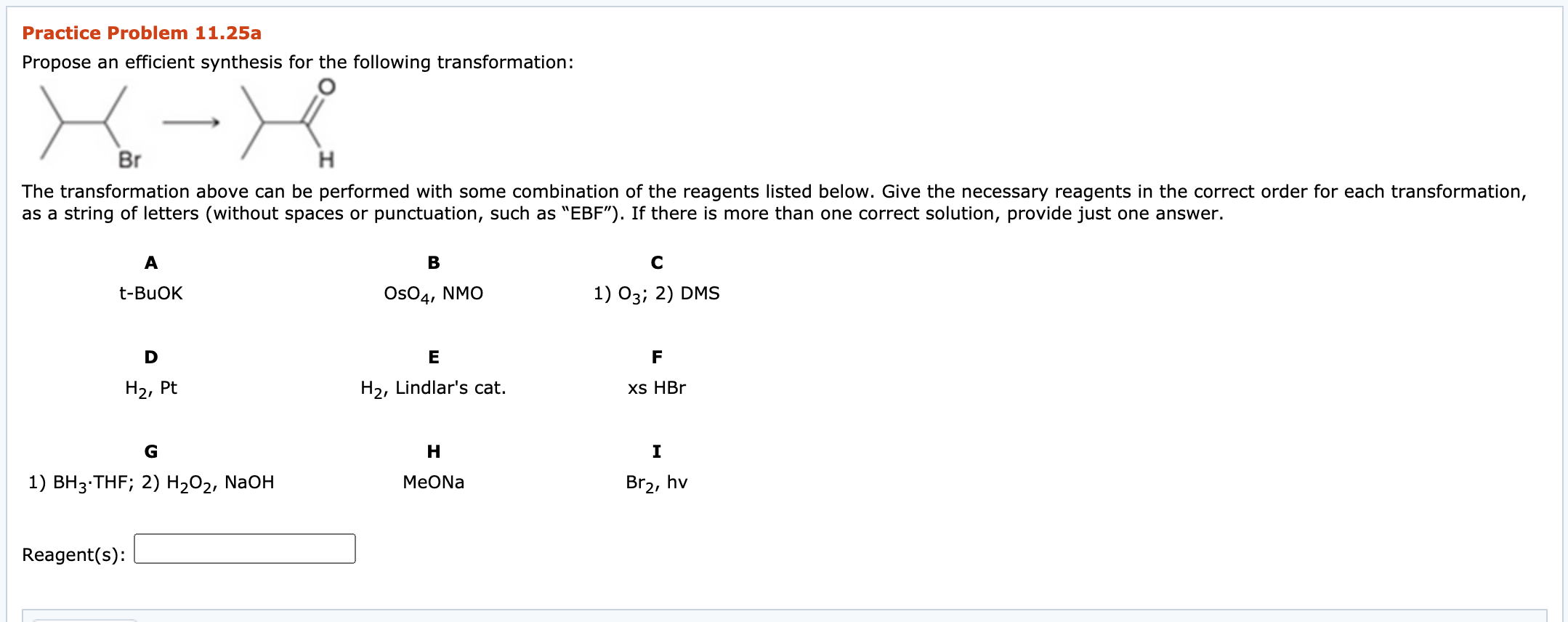Viewport: 1568px width, 622px height.
Task: Select reagent I labeled Br2, hv
Action: (x=656, y=482)
